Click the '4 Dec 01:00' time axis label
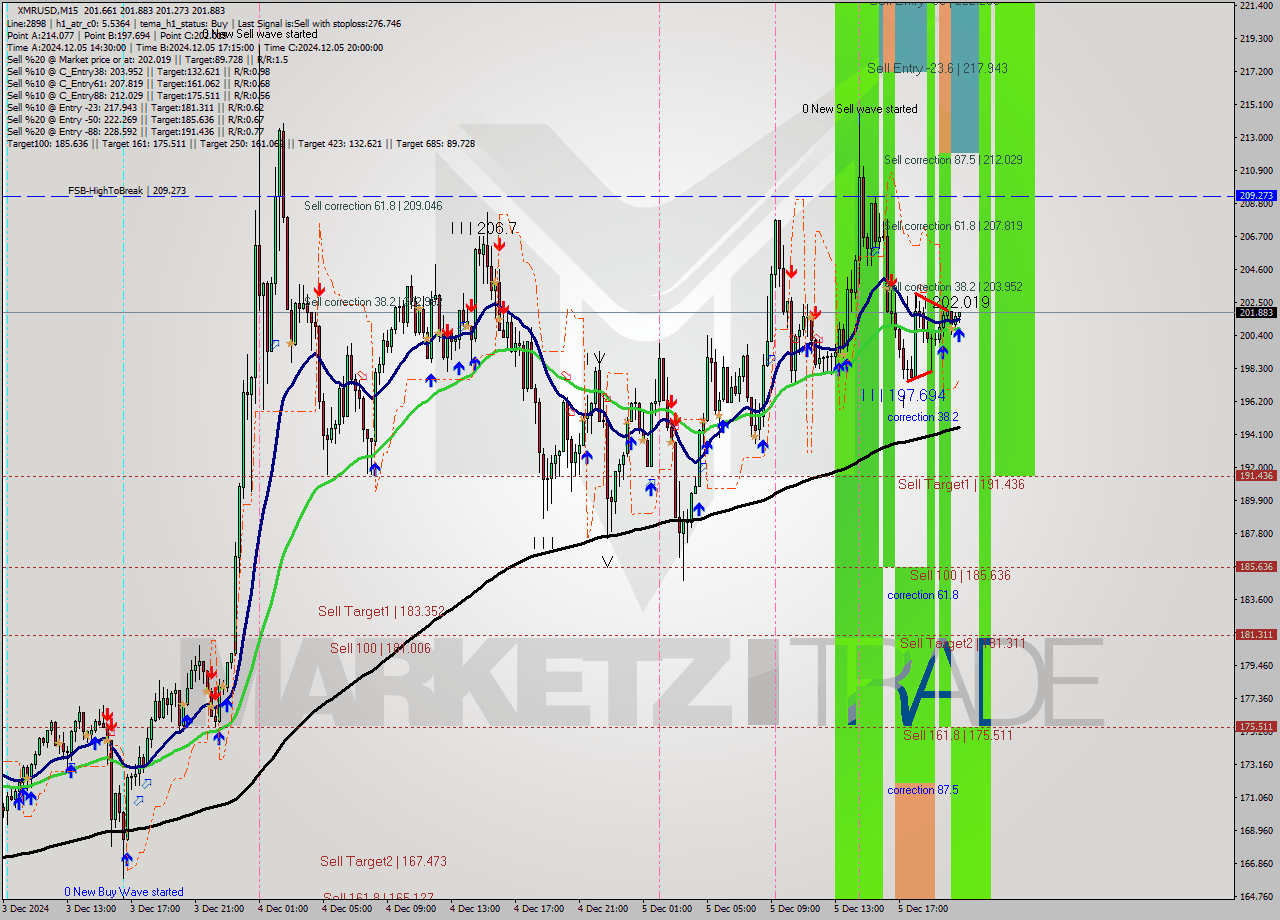 coord(283,910)
